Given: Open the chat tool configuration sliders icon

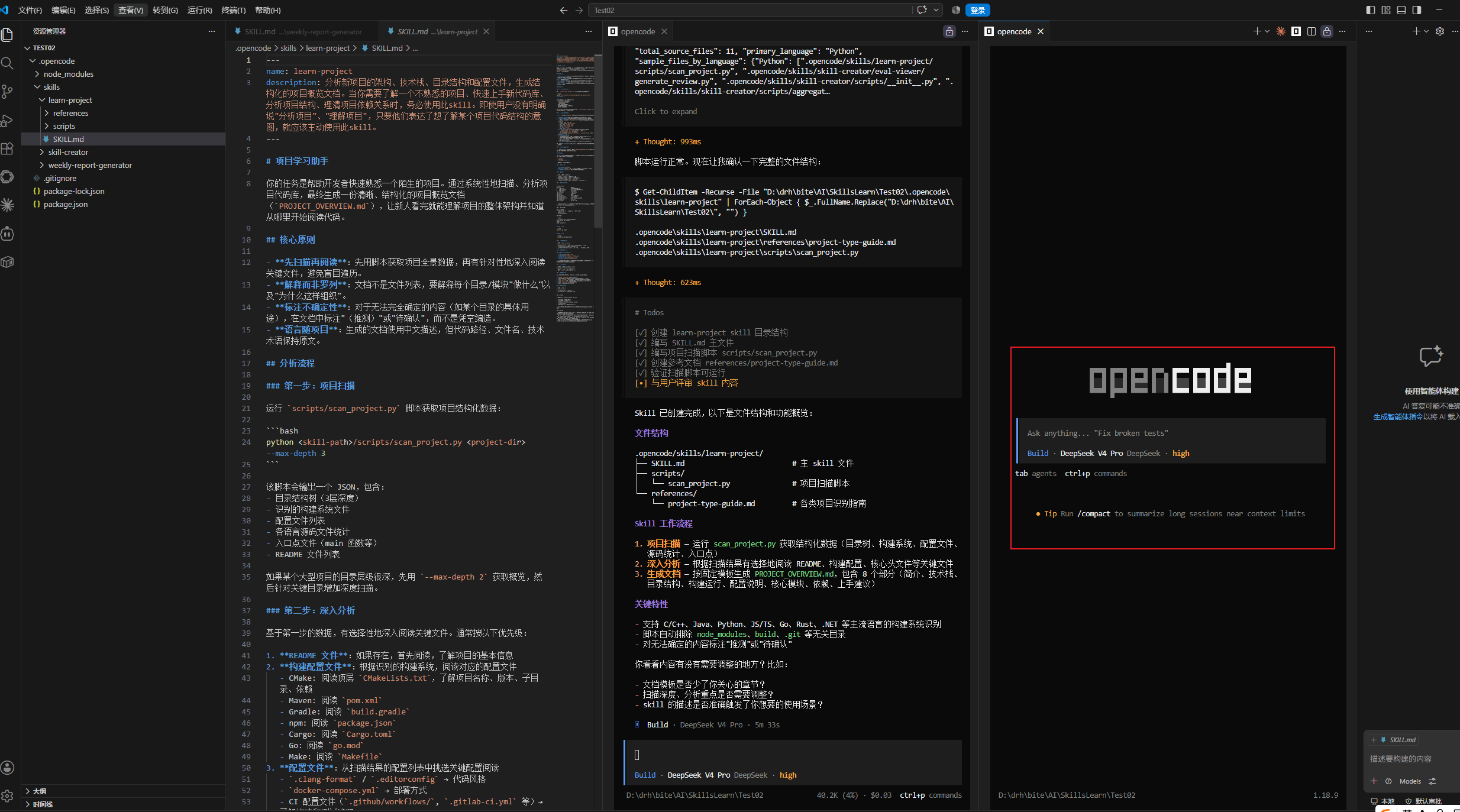Looking at the screenshot, I should (x=1432, y=781).
